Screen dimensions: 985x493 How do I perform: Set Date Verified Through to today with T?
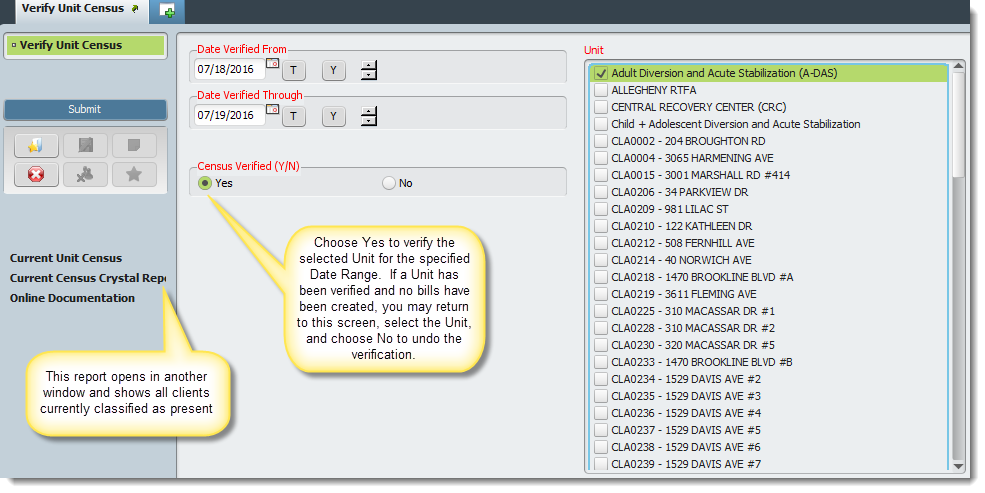[x=293, y=116]
